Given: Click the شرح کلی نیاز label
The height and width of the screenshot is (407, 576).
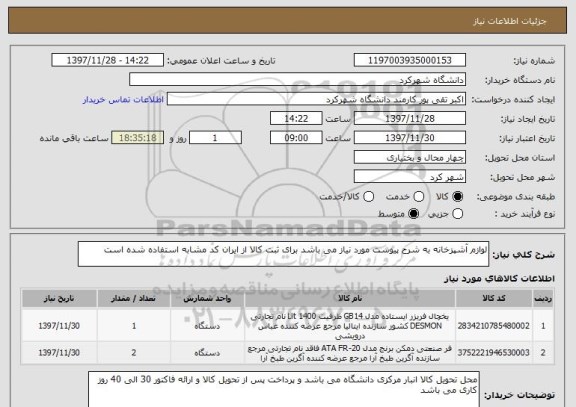Looking at the screenshot, I should pos(524,255).
